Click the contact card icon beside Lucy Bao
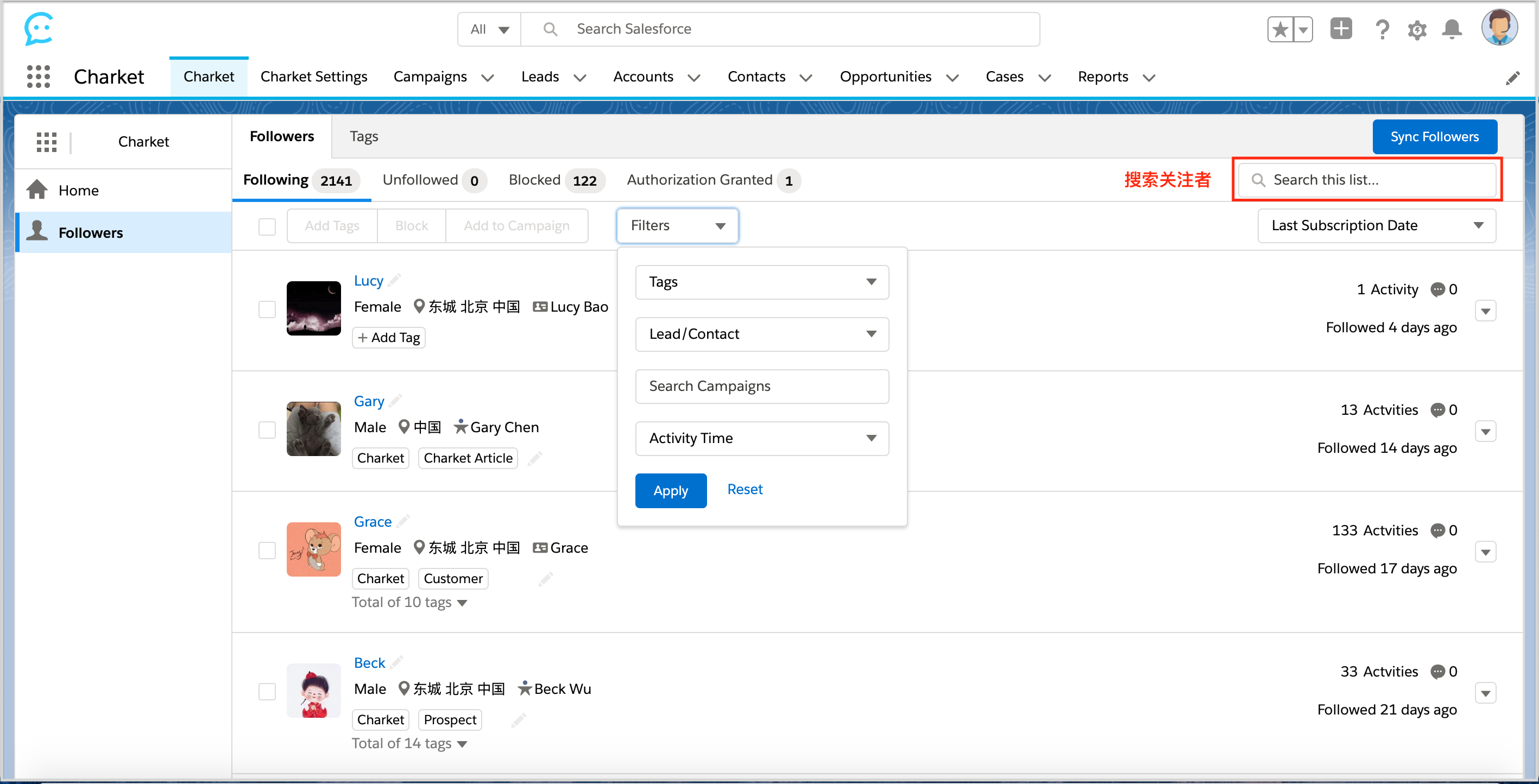Viewport: 1539px width, 784px height. pos(540,307)
